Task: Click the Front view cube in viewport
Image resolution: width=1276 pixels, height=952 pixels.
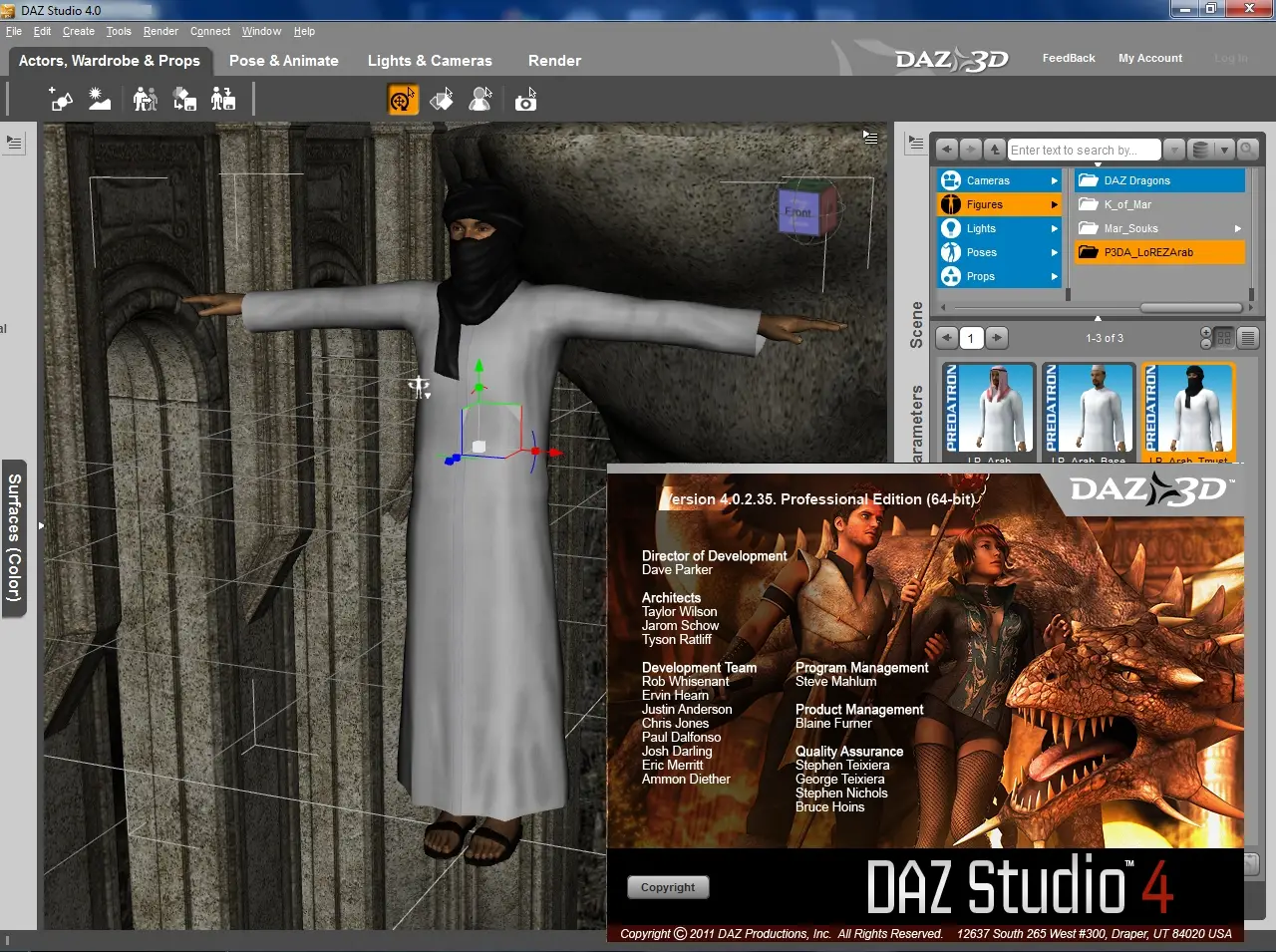Action: pos(798,211)
